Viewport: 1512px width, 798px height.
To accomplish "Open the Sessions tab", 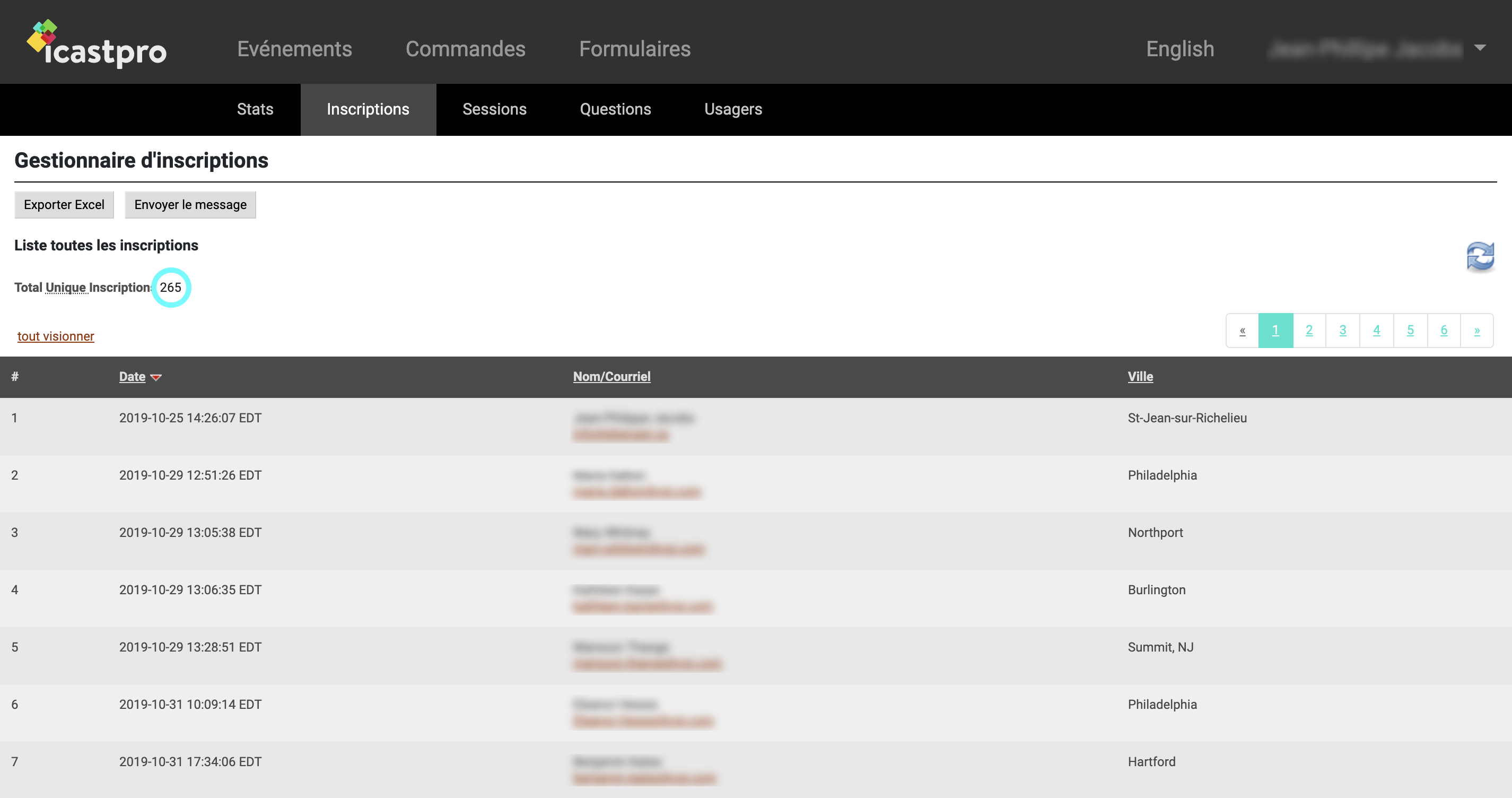I will [x=494, y=109].
